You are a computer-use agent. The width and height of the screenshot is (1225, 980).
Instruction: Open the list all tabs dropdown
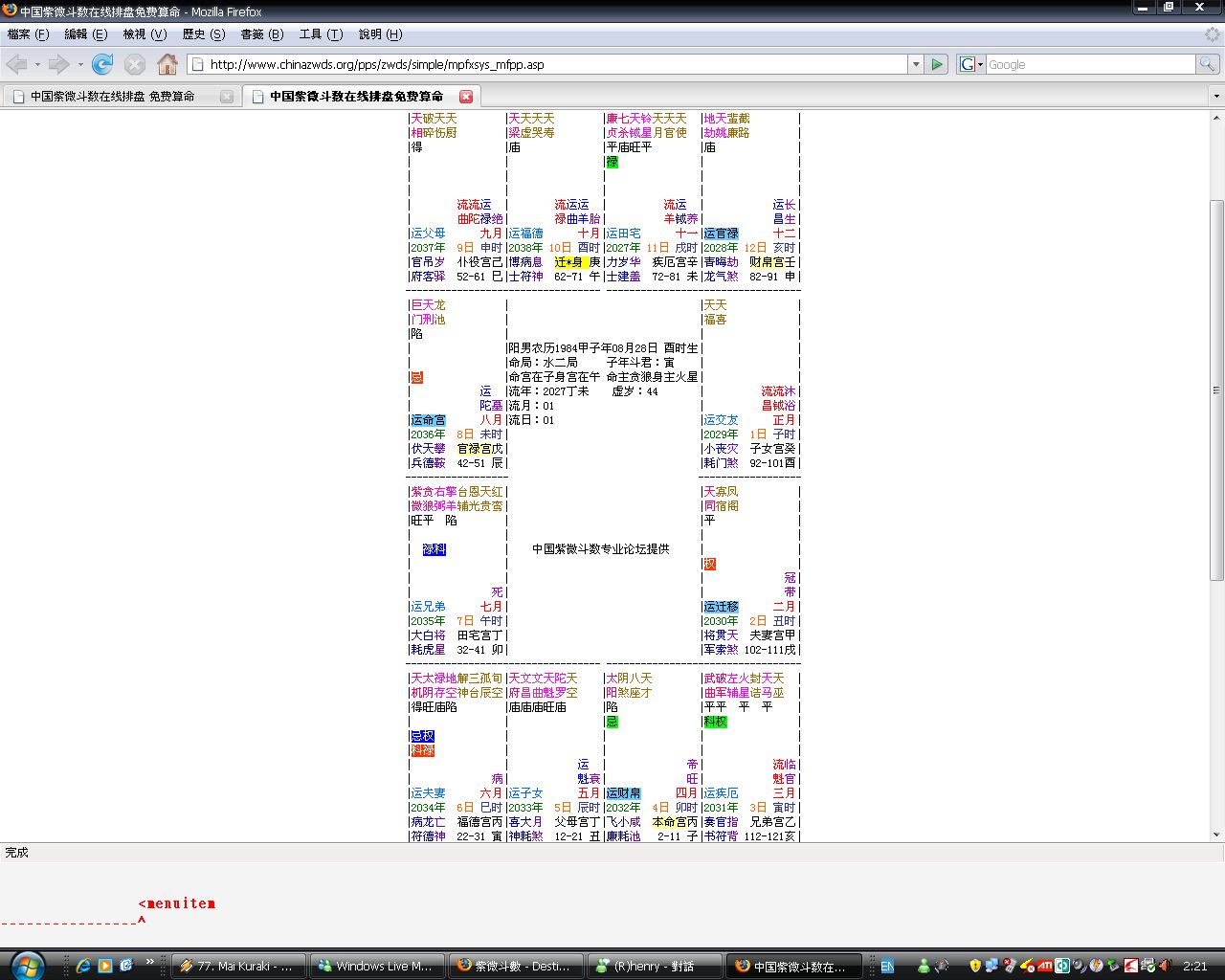1216,97
